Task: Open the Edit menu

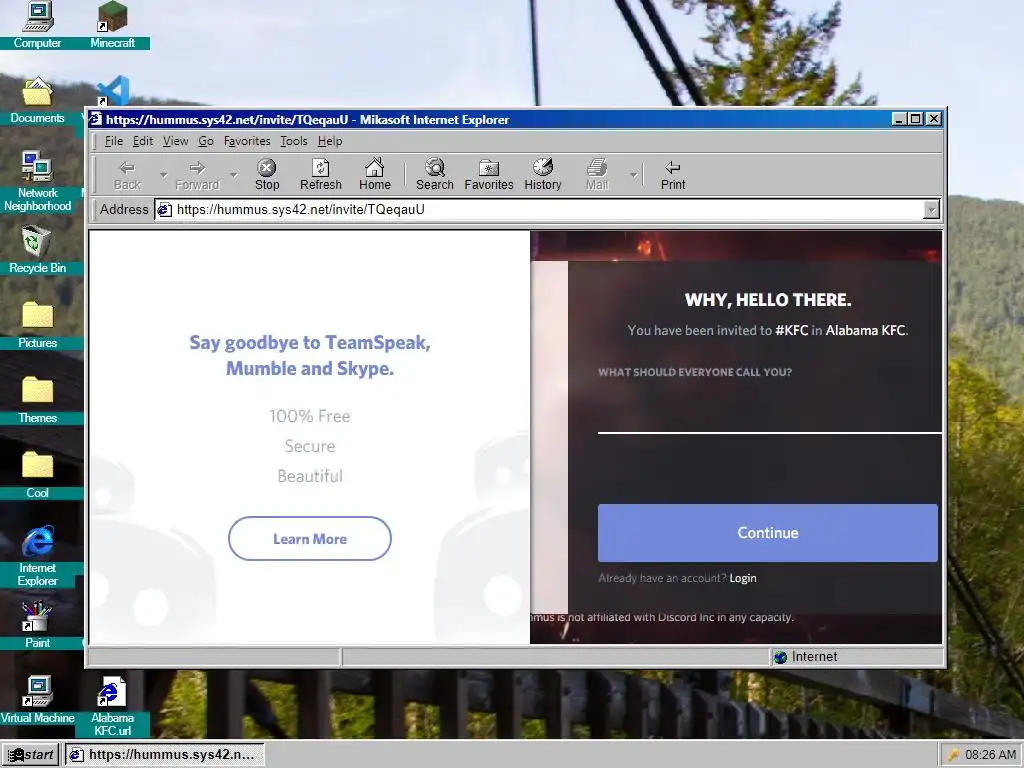Action: 142,141
